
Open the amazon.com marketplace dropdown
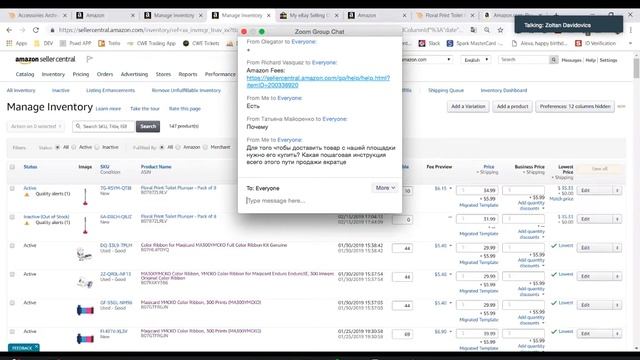pos(427,60)
